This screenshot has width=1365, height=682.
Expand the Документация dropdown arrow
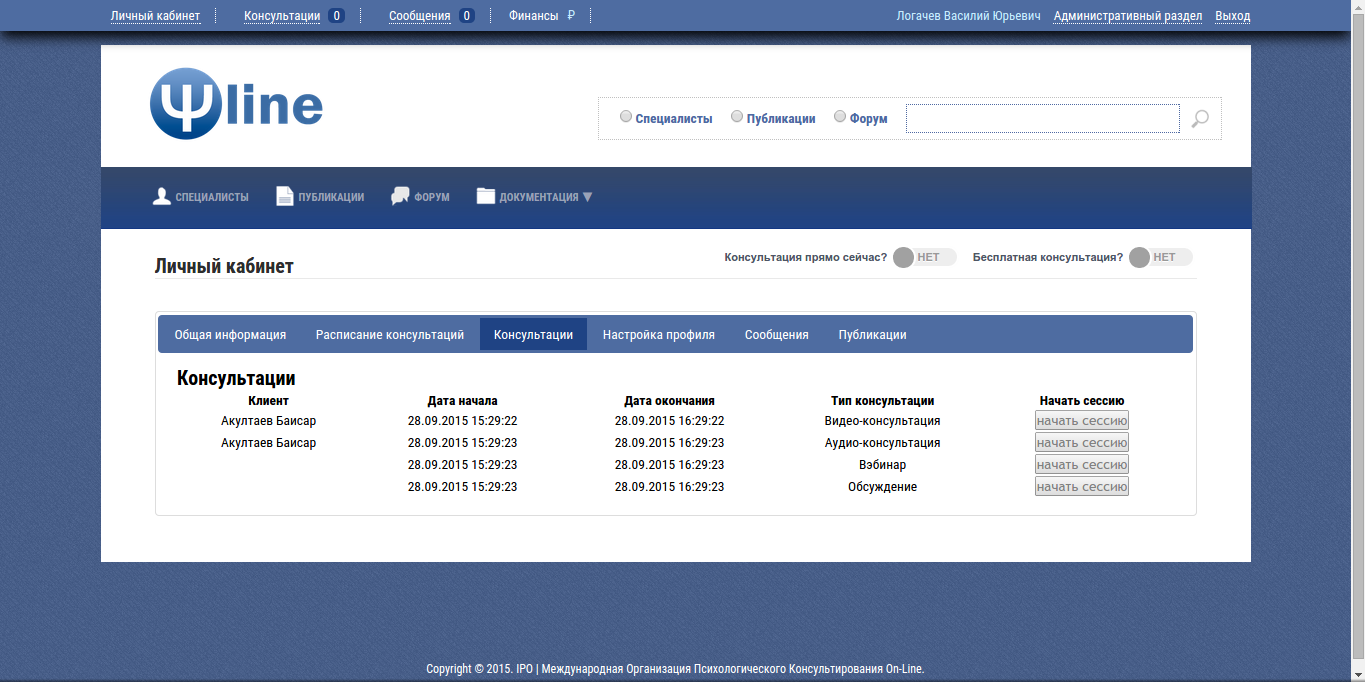tap(587, 197)
